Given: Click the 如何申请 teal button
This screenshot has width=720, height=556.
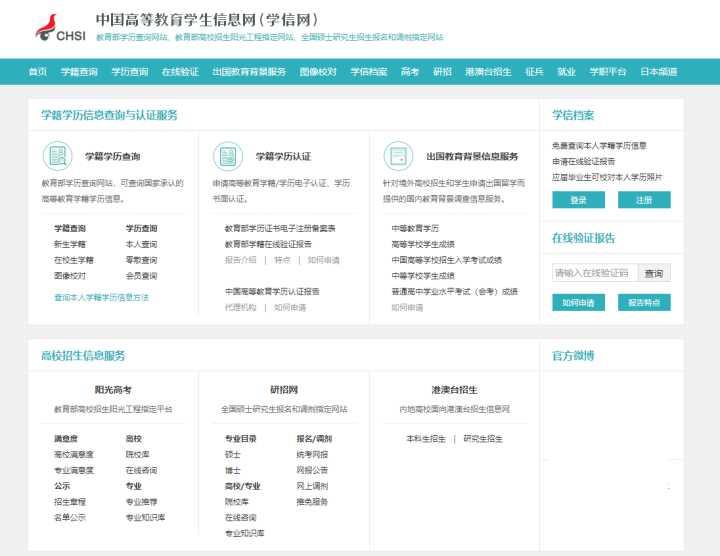Looking at the screenshot, I should pos(578,302).
